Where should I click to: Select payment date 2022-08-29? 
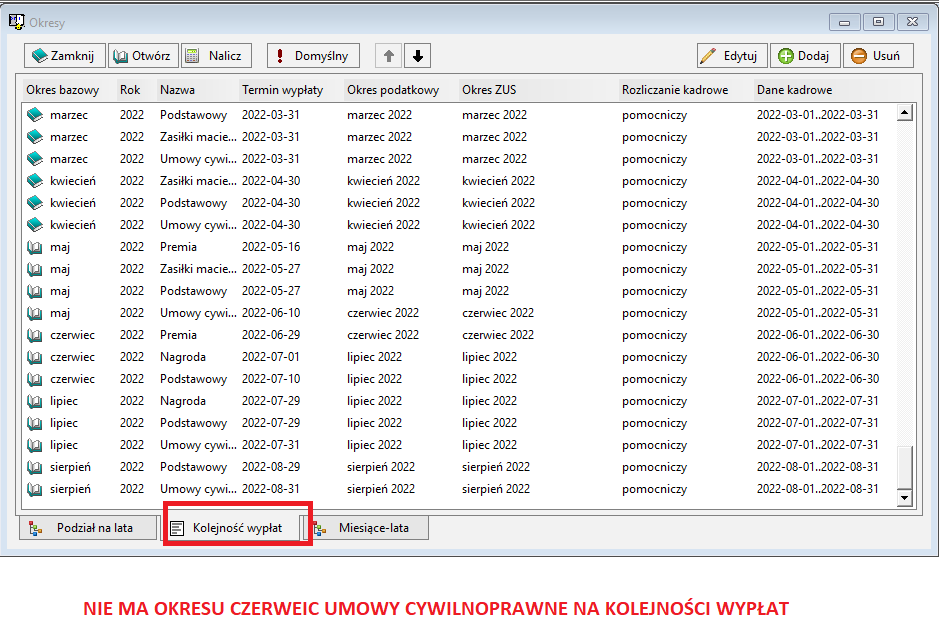271,467
